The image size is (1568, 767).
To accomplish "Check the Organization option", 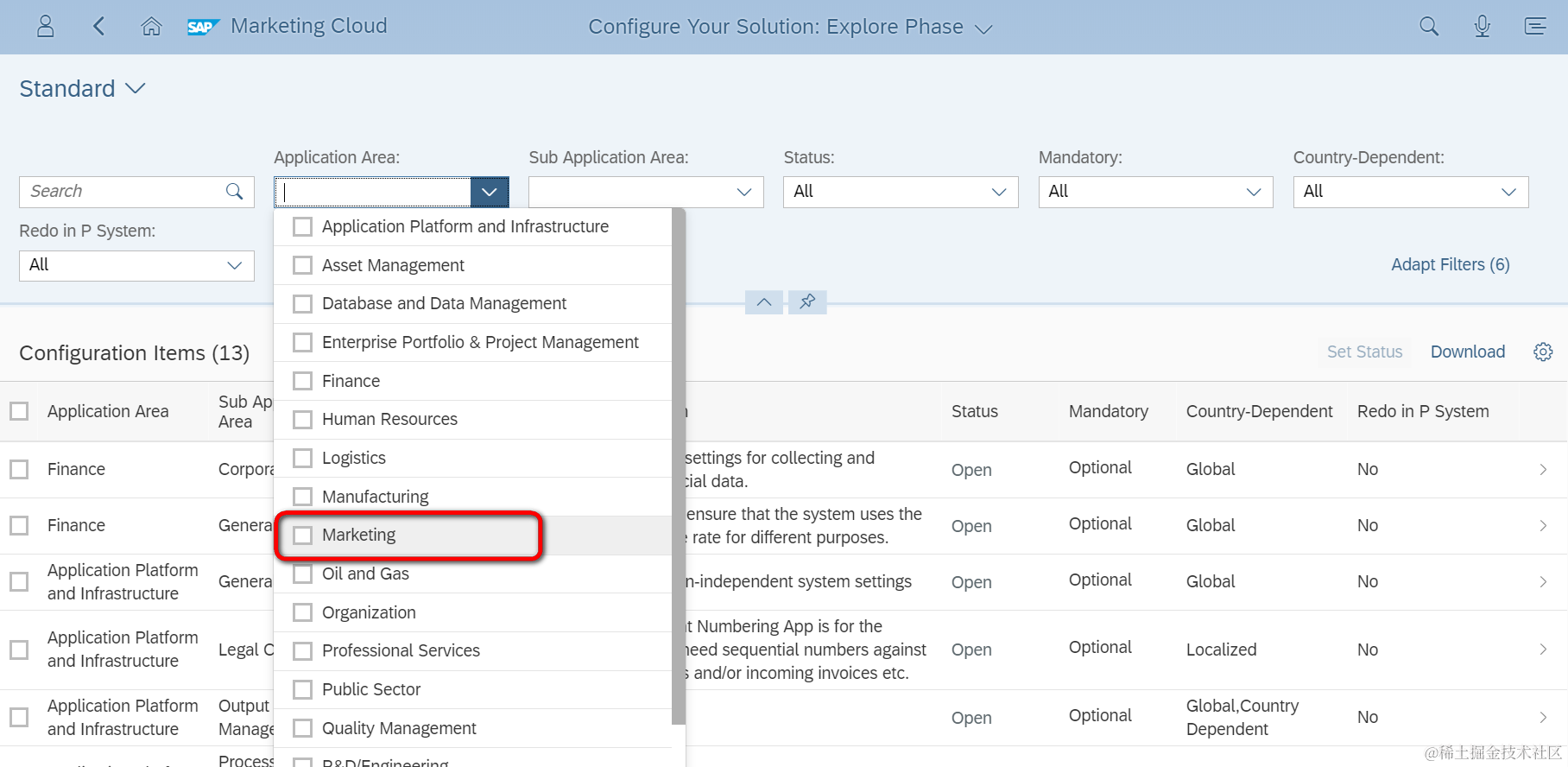I will point(302,612).
